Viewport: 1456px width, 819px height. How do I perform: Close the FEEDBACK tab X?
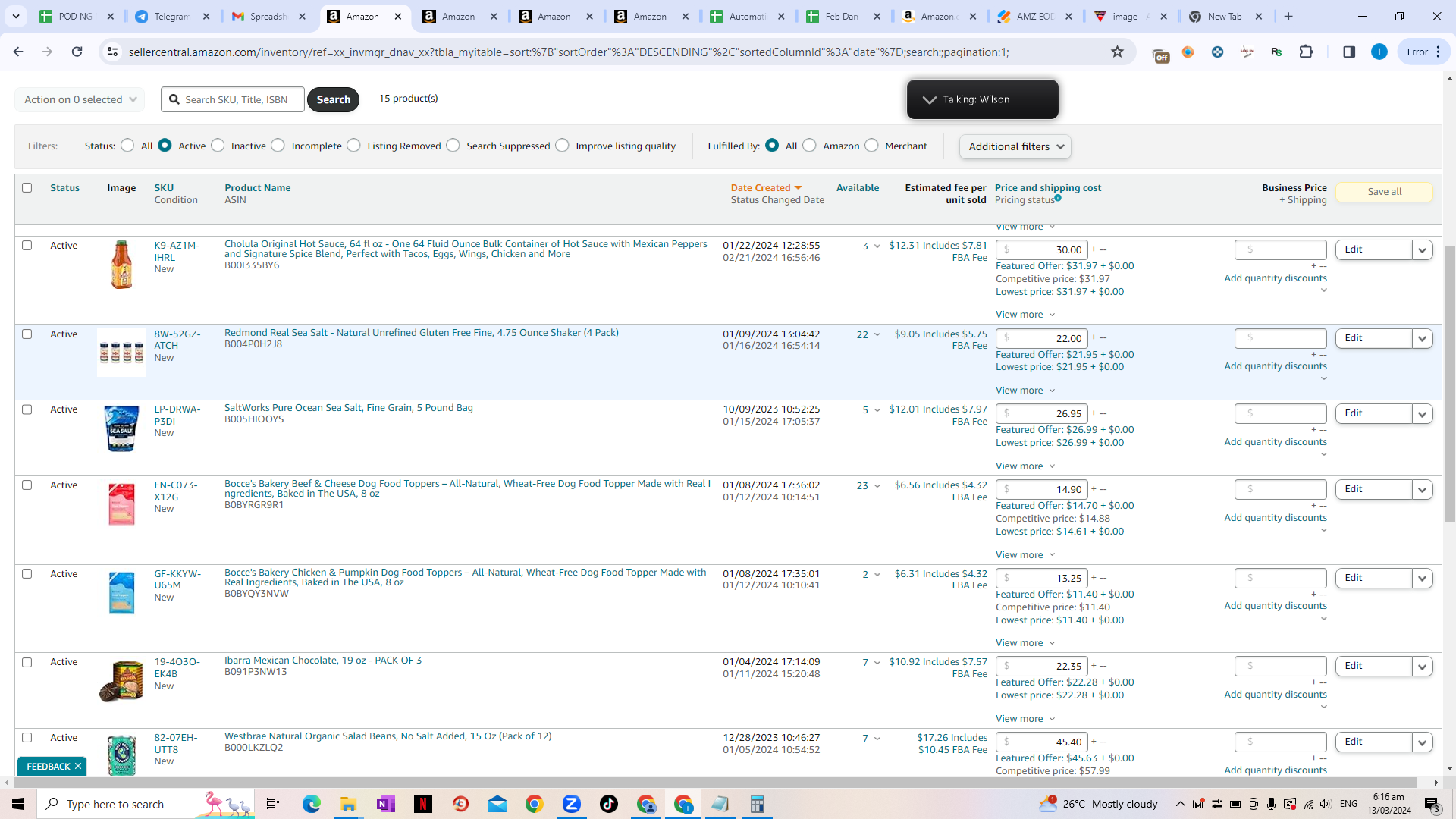point(78,767)
